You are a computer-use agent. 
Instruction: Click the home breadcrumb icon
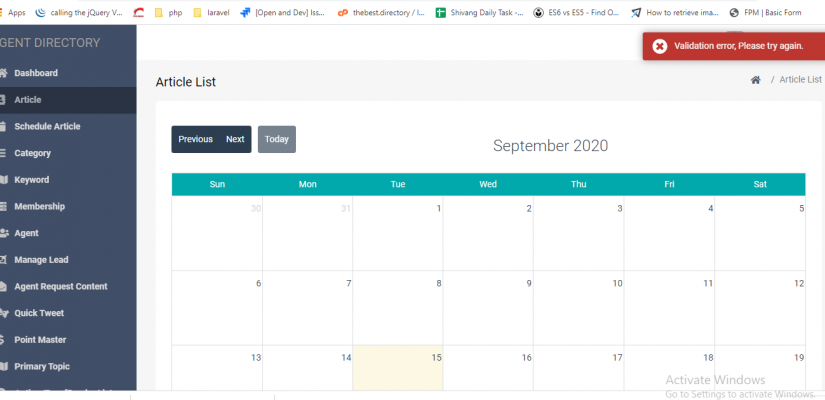[x=755, y=80]
